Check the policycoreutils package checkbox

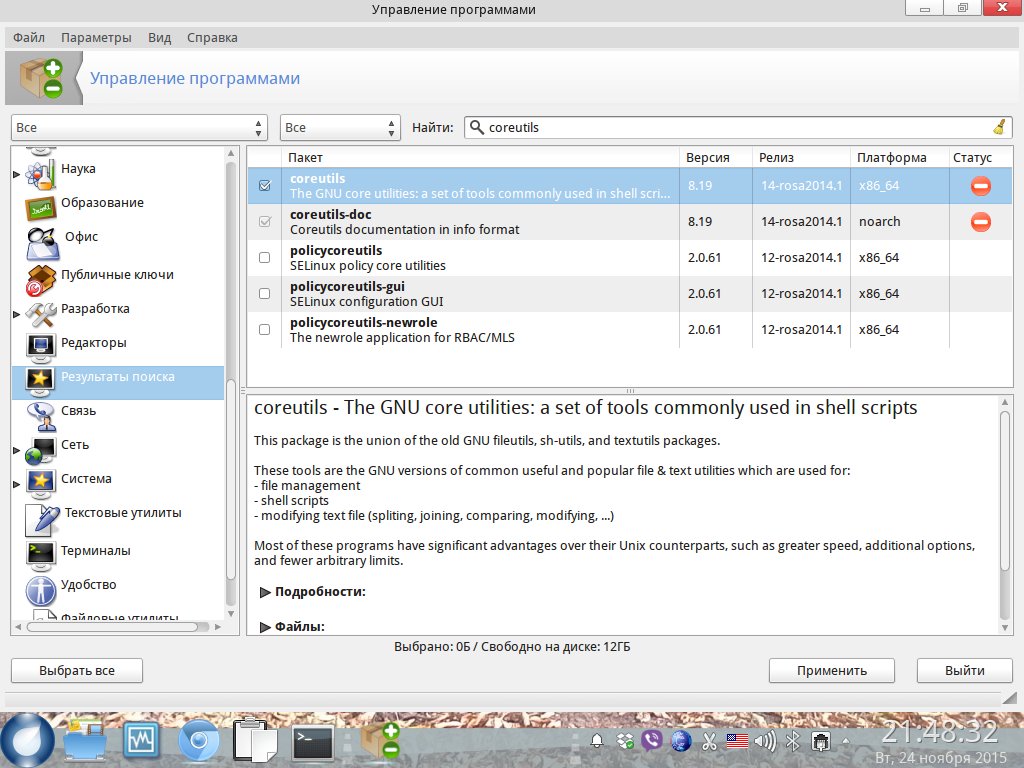[x=264, y=257]
